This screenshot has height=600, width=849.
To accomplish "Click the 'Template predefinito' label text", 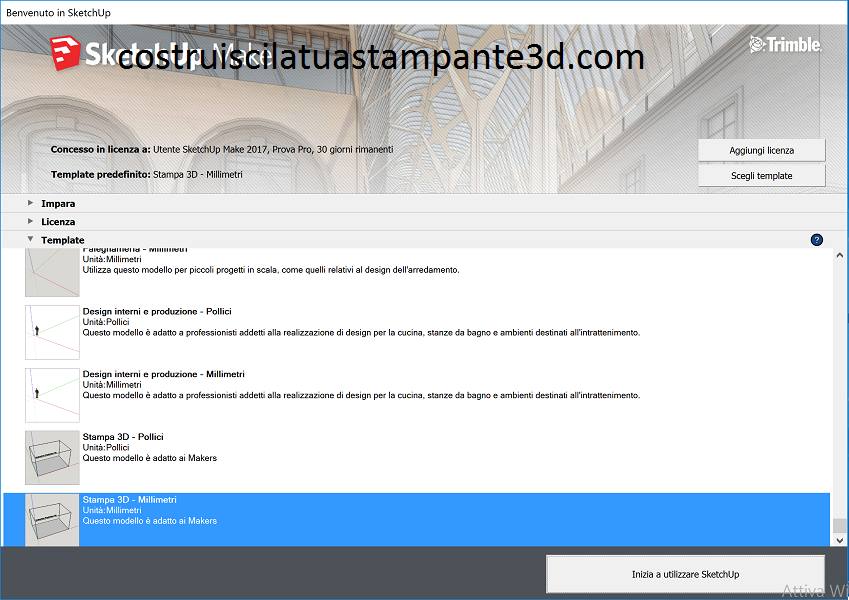I will [101, 174].
